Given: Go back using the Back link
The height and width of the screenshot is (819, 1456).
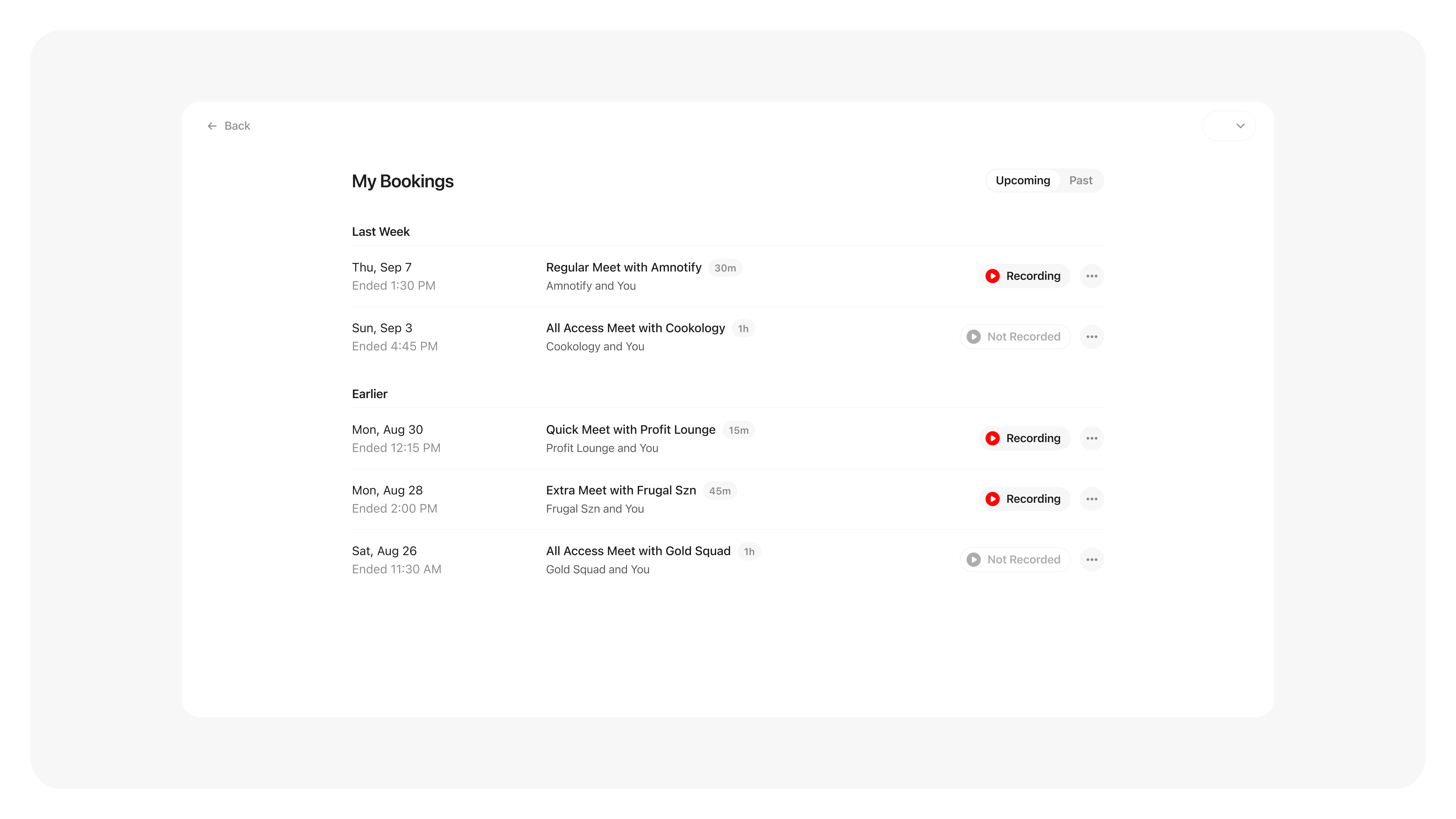Looking at the screenshot, I should (x=237, y=126).
